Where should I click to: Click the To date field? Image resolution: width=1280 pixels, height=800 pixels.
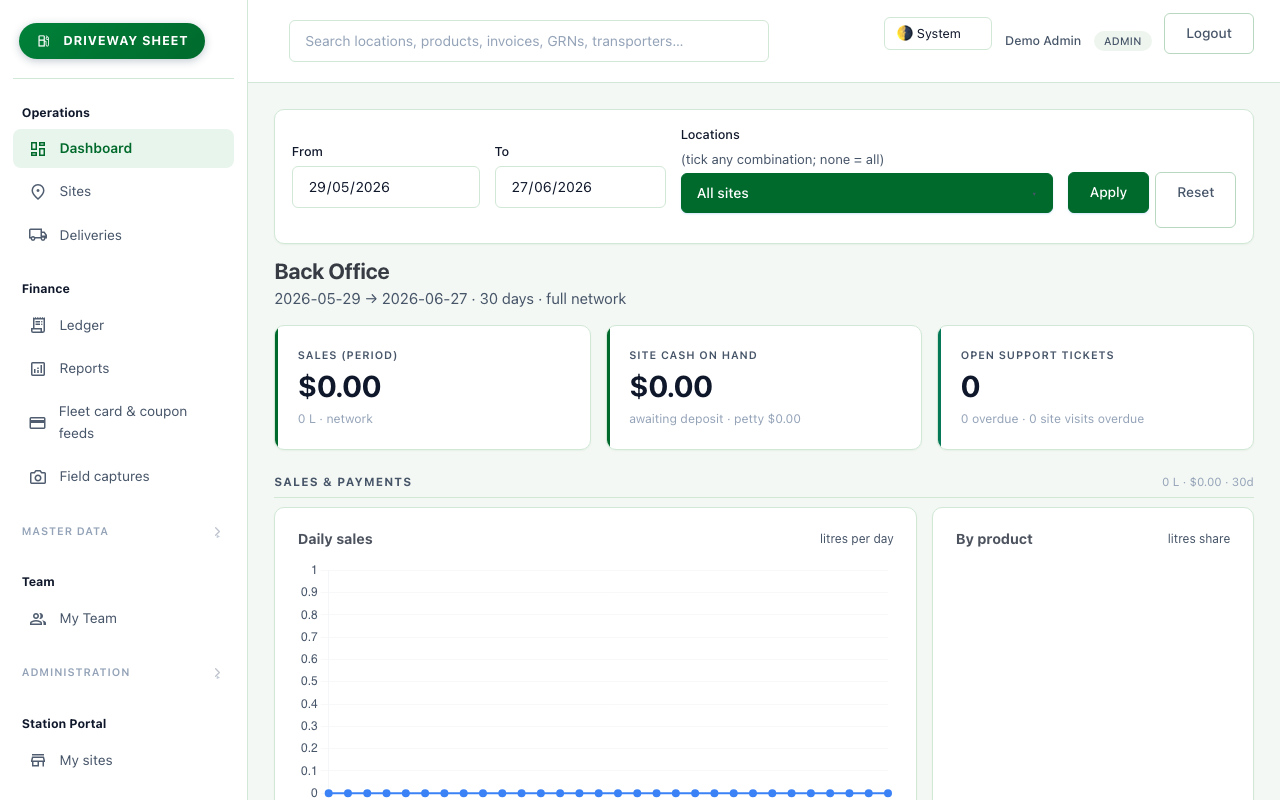click(x=580, y=187)
